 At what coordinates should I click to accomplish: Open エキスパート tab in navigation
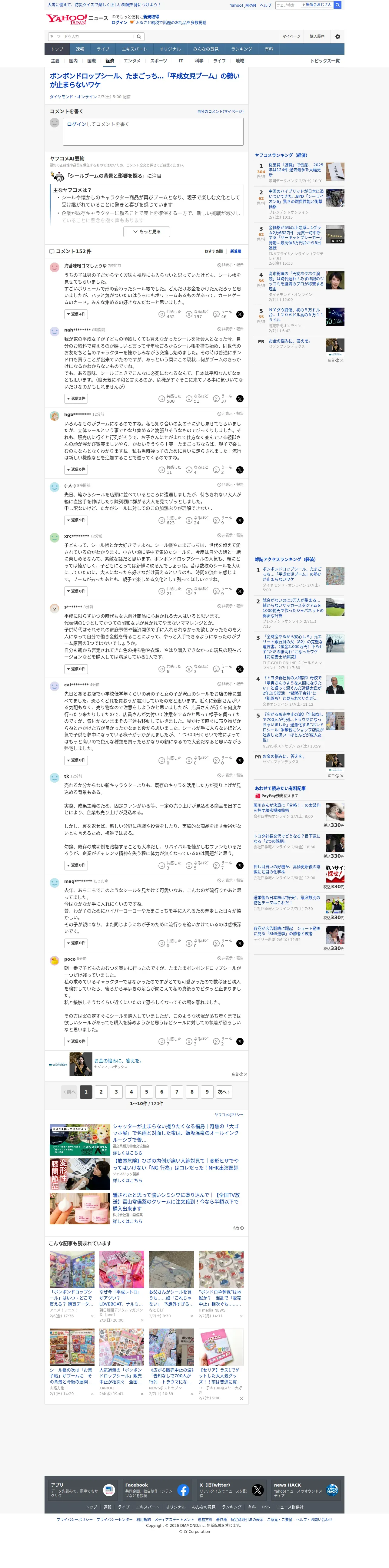click(134, 49)
